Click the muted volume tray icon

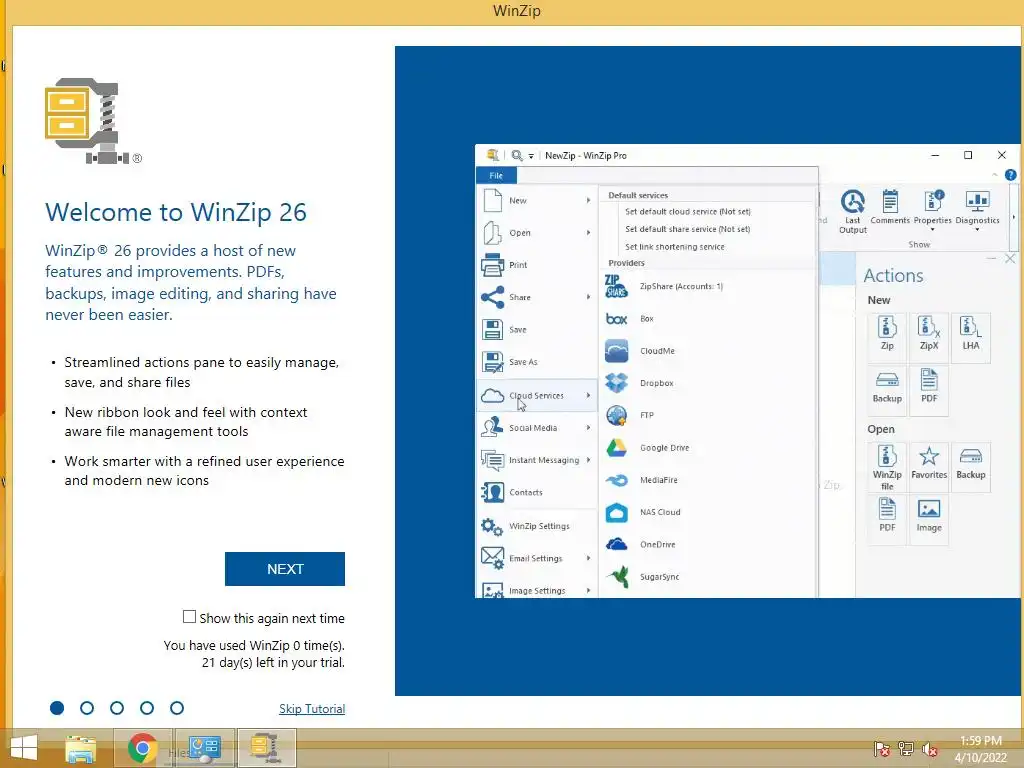pos(929,749)
